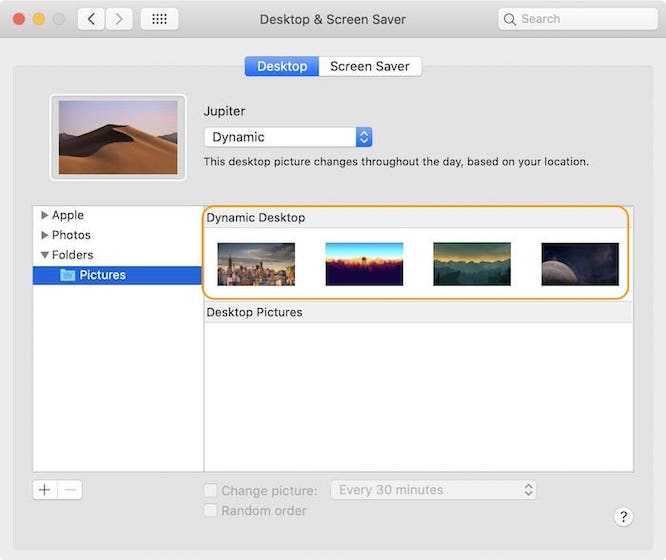
Task: Open the Dynamic appearance dropdown
Action: (x=288, y=137)
